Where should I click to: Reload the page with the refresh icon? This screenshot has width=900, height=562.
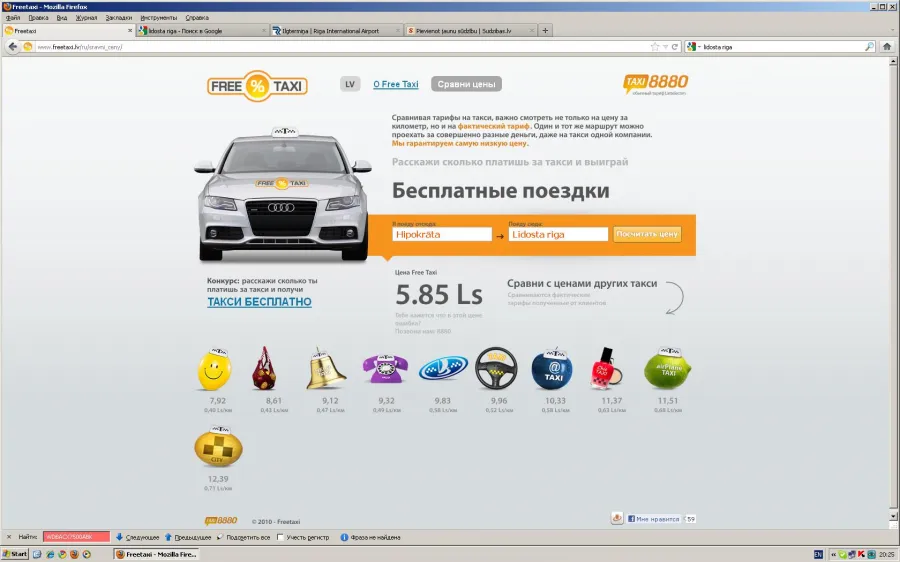tap(674, 46)
